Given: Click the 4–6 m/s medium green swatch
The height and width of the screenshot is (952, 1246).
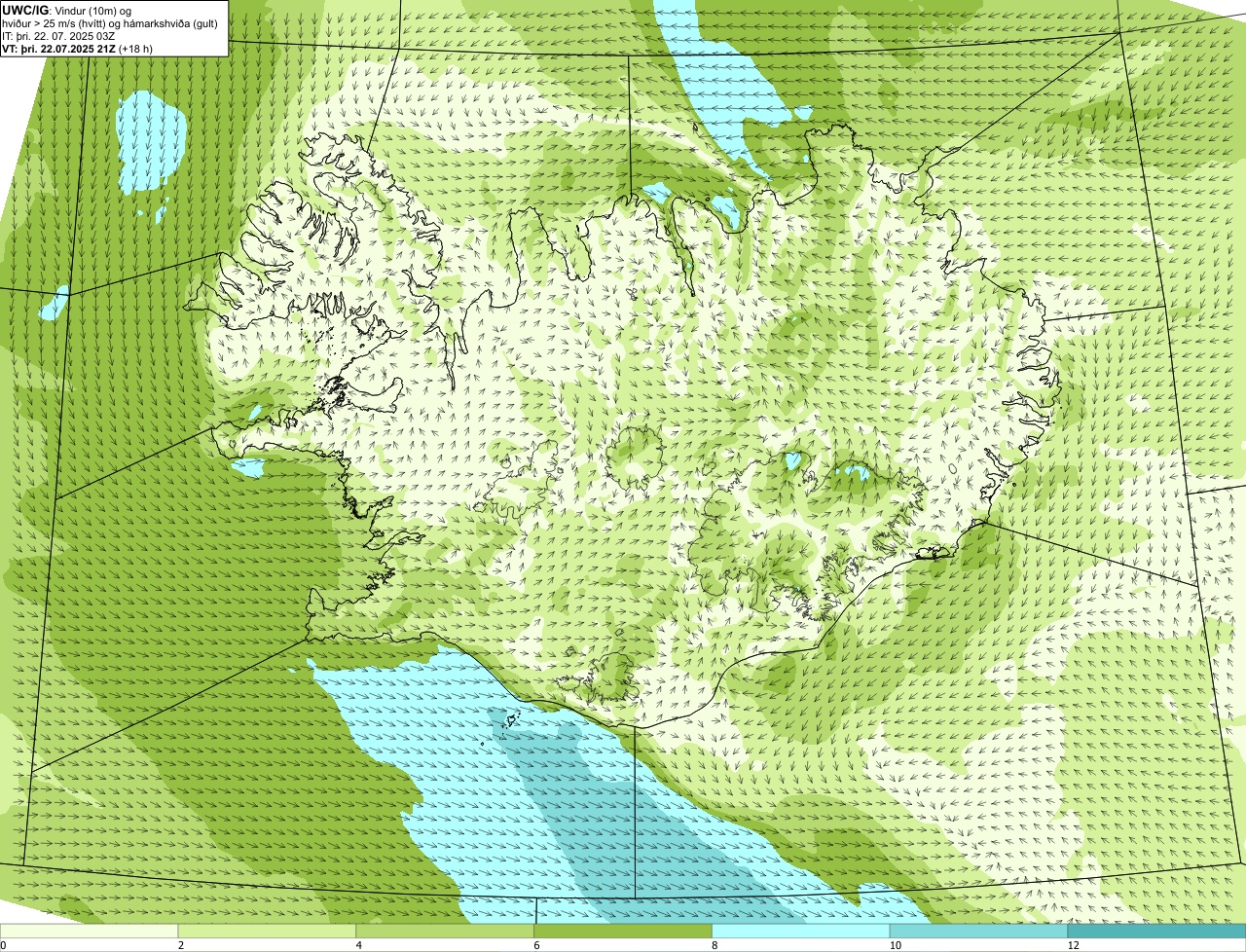Looking at the screenshot, I should coord(446,931).
